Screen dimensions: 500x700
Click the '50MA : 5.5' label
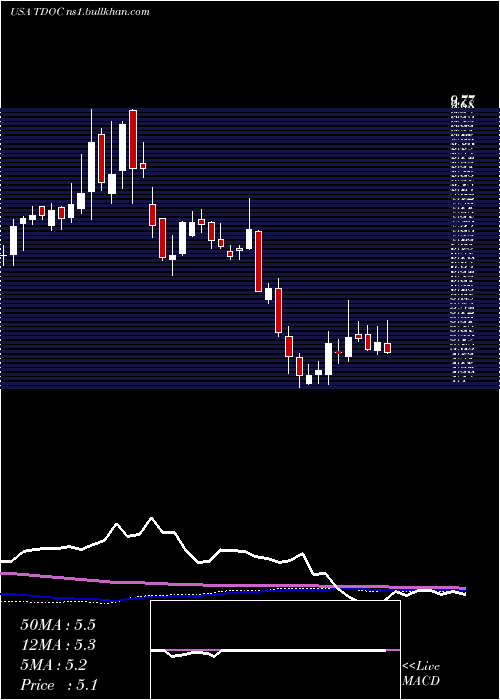[x=58, y=625]
